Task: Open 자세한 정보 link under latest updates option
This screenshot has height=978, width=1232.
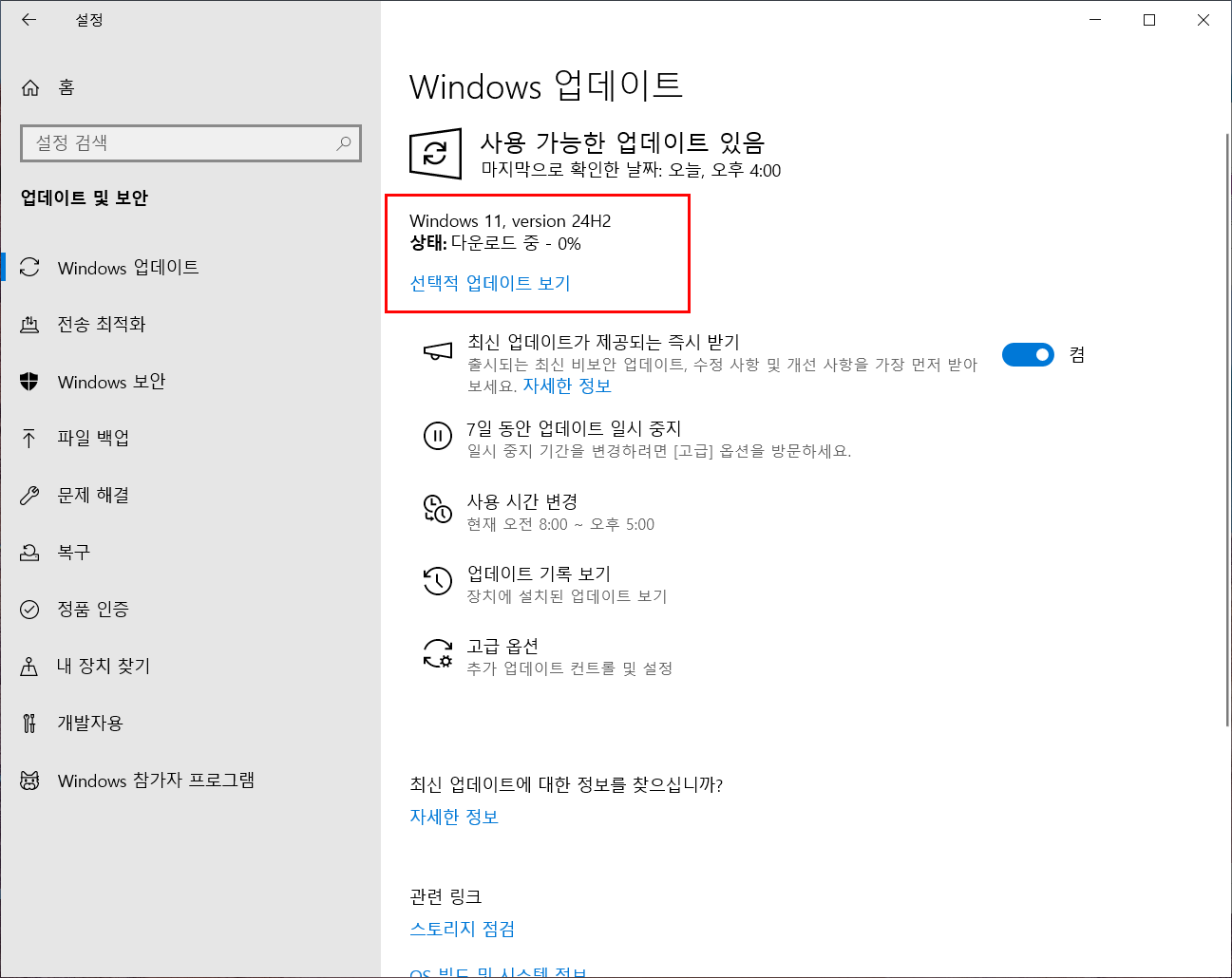Action: 567,386
